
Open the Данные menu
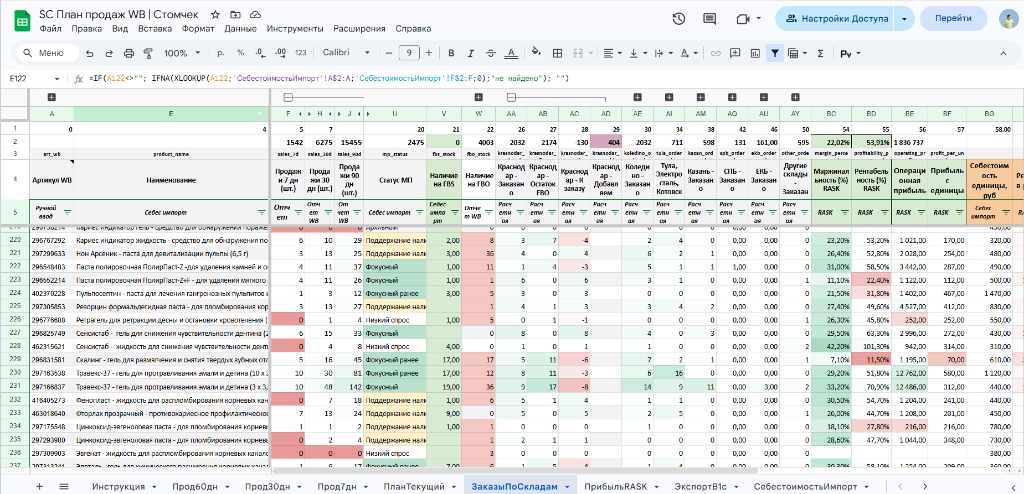click(x=240, y=29)
